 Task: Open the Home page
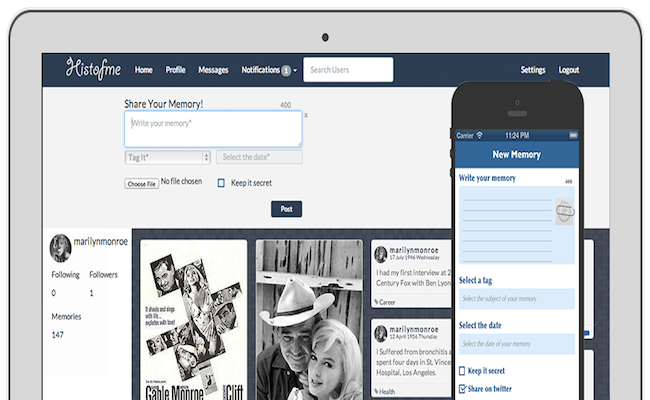click(143, 70)
